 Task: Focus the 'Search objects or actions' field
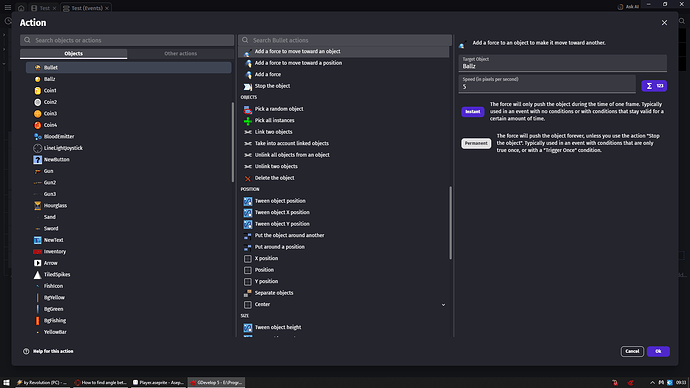click(x=127, y=40)
